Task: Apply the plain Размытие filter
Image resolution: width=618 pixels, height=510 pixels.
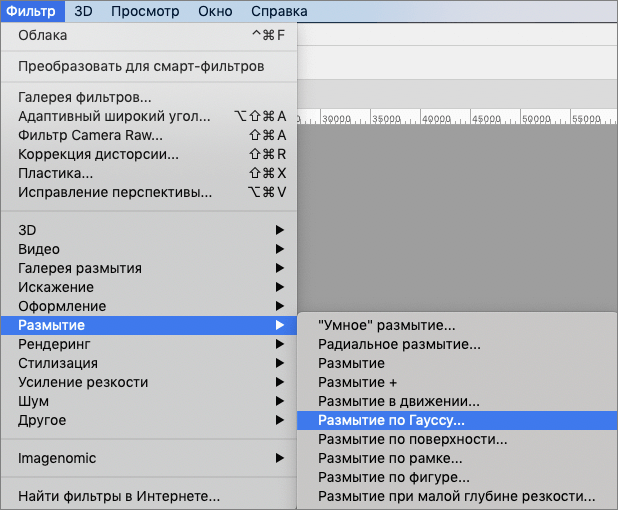Action: click(457, 363)
